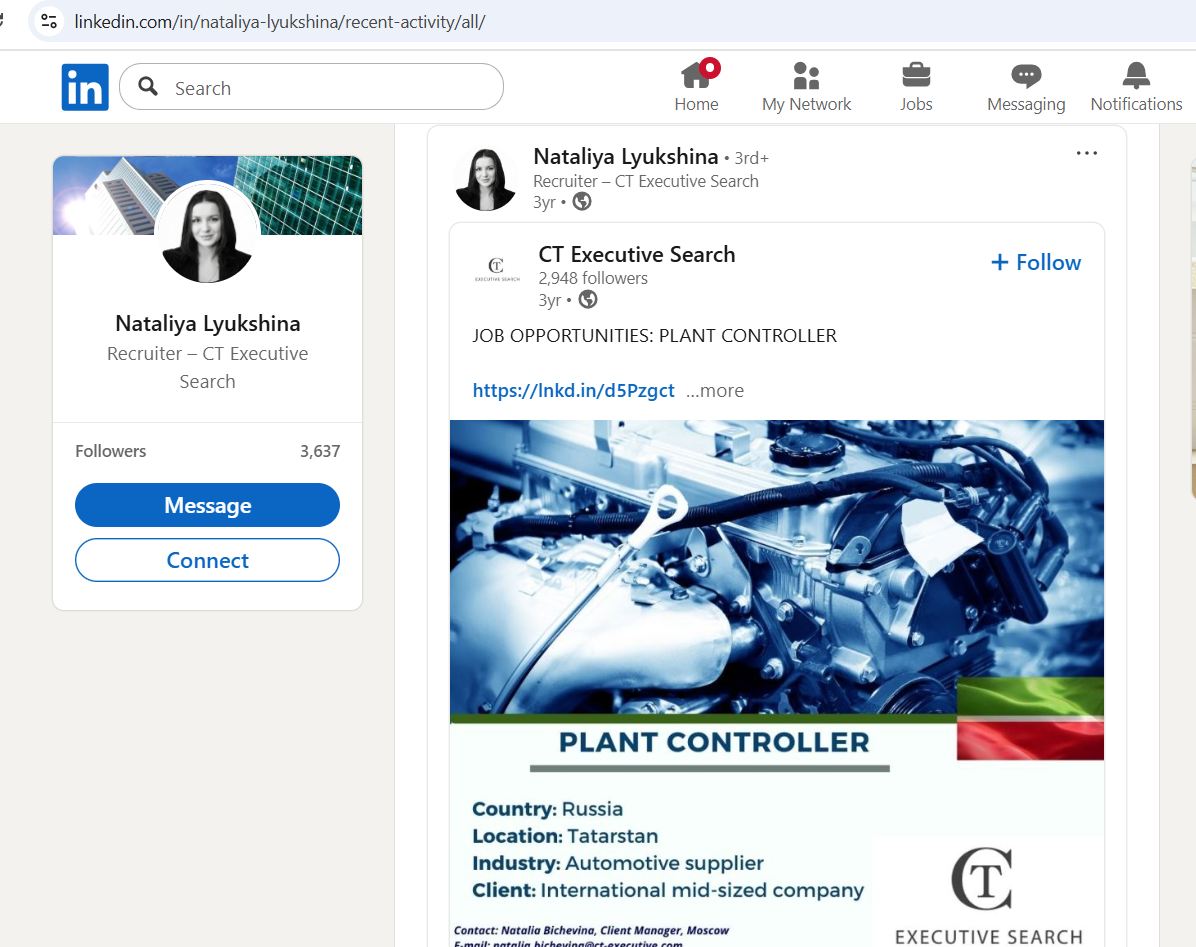The image size is (1196, 947).
Task: Open Messaging chat icon
Action: click(x=1025, y=76)
